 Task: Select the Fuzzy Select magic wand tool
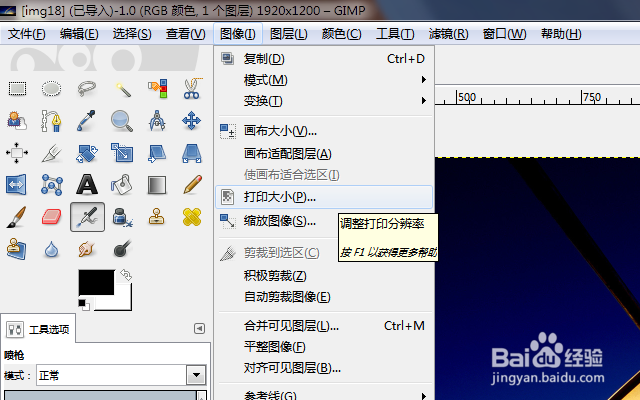122,89
